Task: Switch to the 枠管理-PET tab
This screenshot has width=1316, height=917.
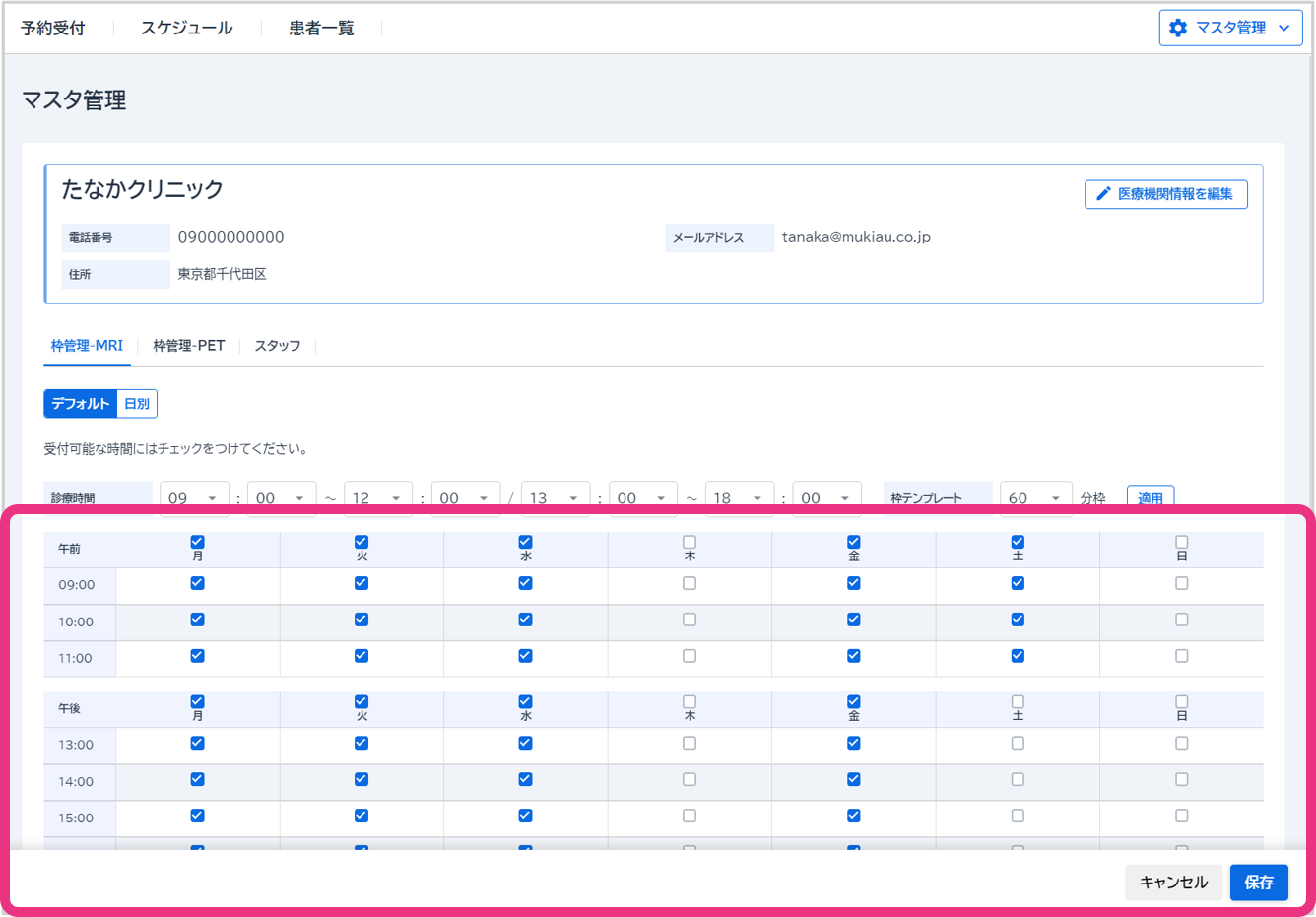Action: tap(188, 346)
